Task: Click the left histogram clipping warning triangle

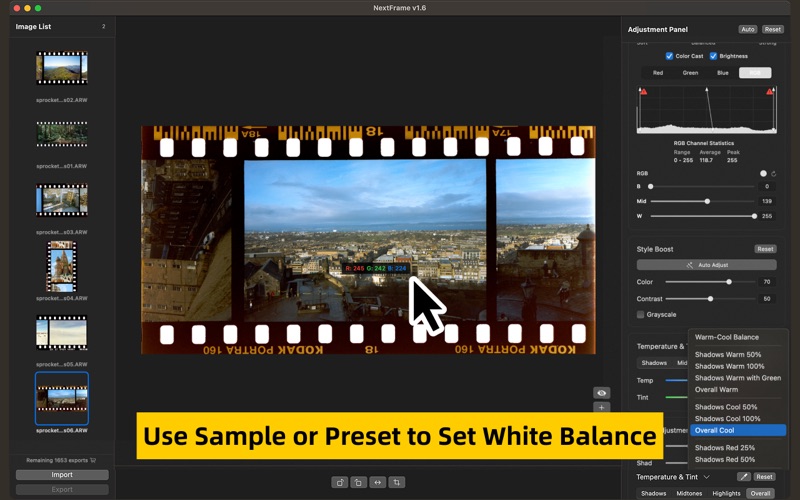Action: click(644, 92)
